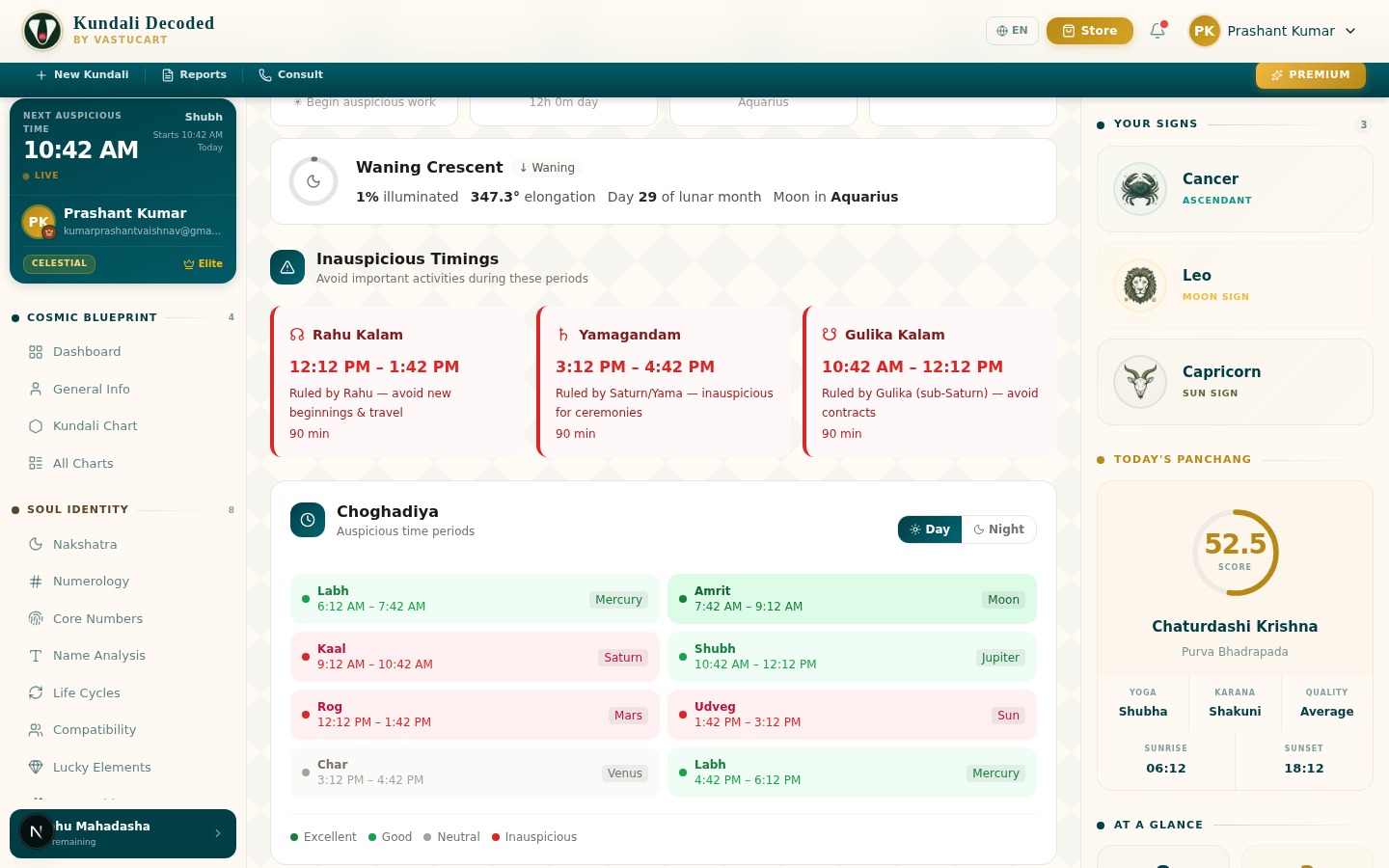Click the Inauspicious Timings warning icon
The image size is (1389, 868).
(287, 268)
